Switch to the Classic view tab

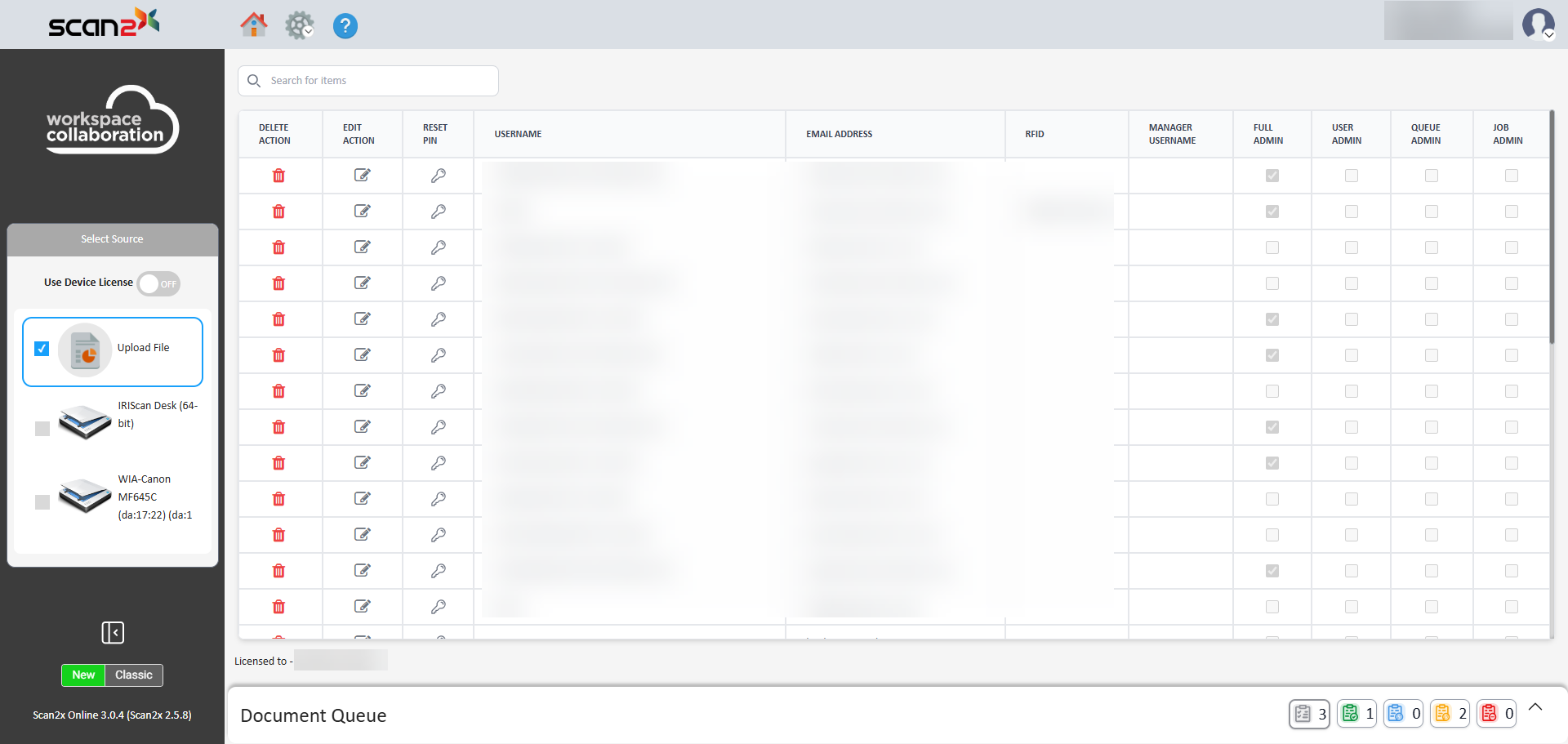134,675
